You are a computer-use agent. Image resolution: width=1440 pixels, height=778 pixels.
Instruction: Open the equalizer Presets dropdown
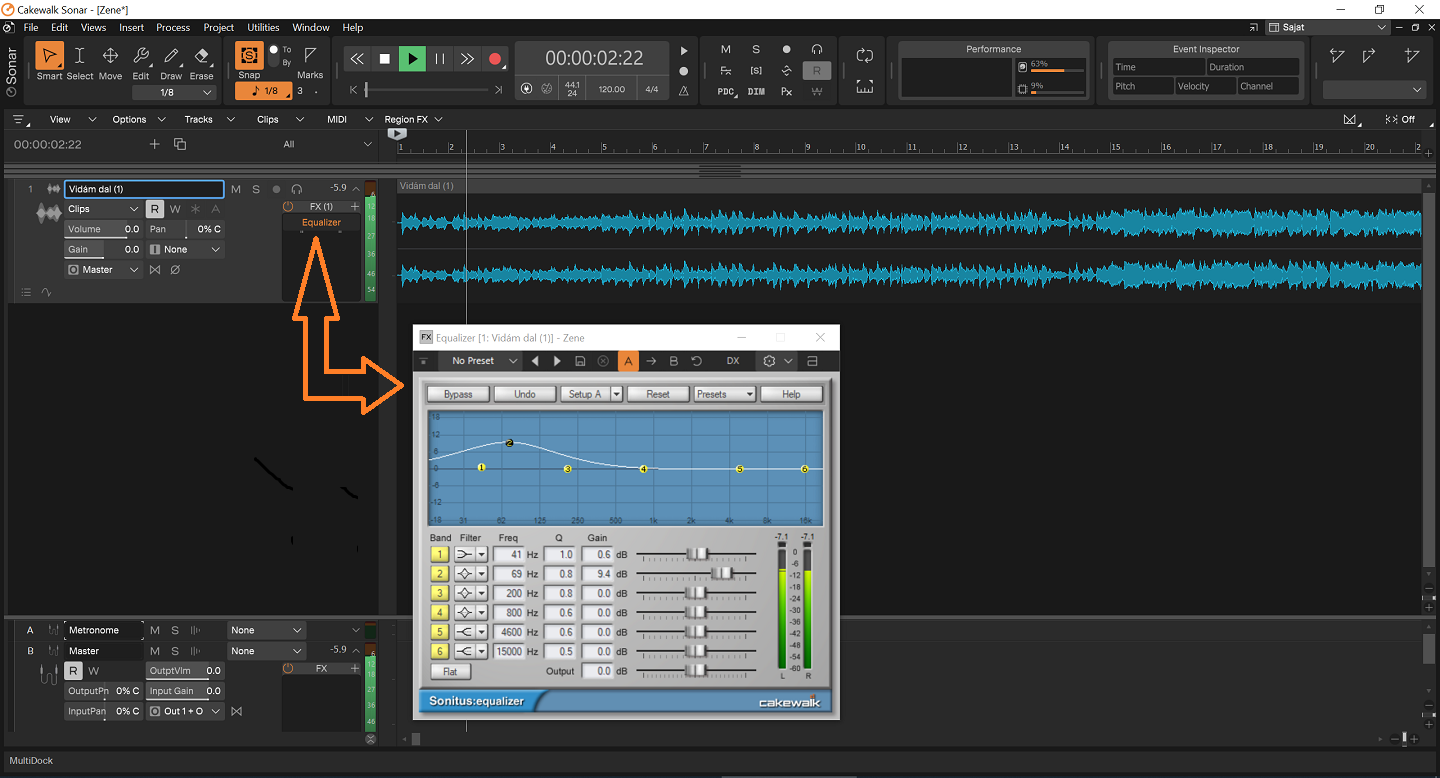pos(724,394)
